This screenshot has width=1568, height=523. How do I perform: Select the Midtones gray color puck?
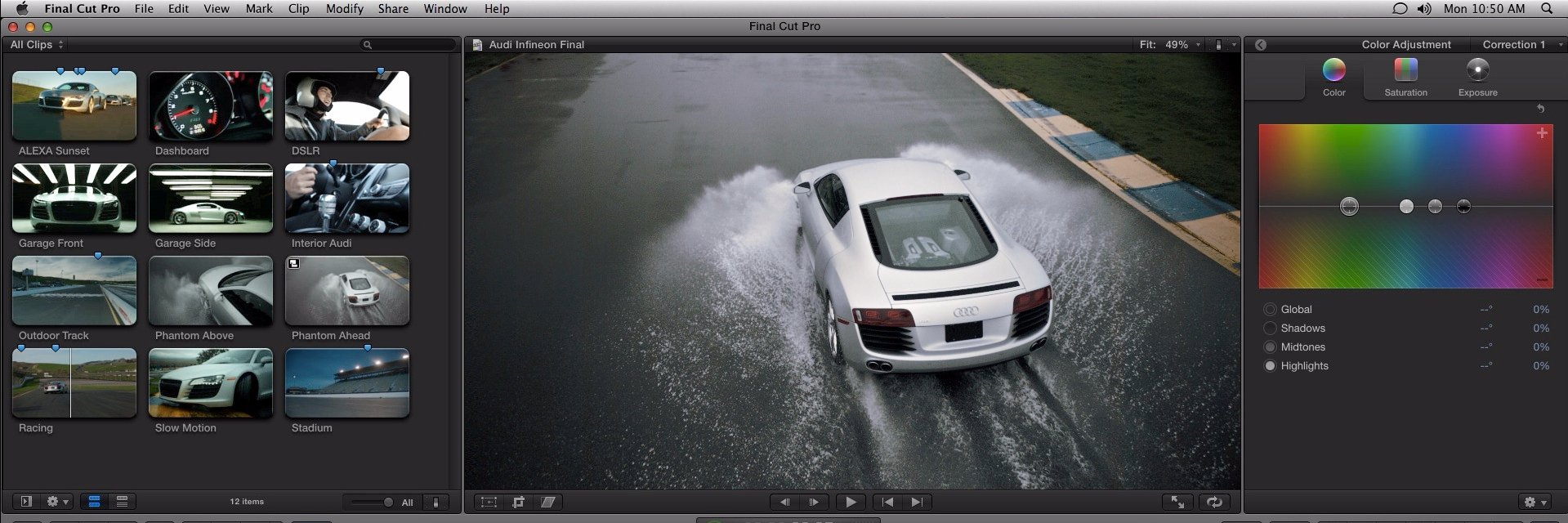click(1435, 207)
